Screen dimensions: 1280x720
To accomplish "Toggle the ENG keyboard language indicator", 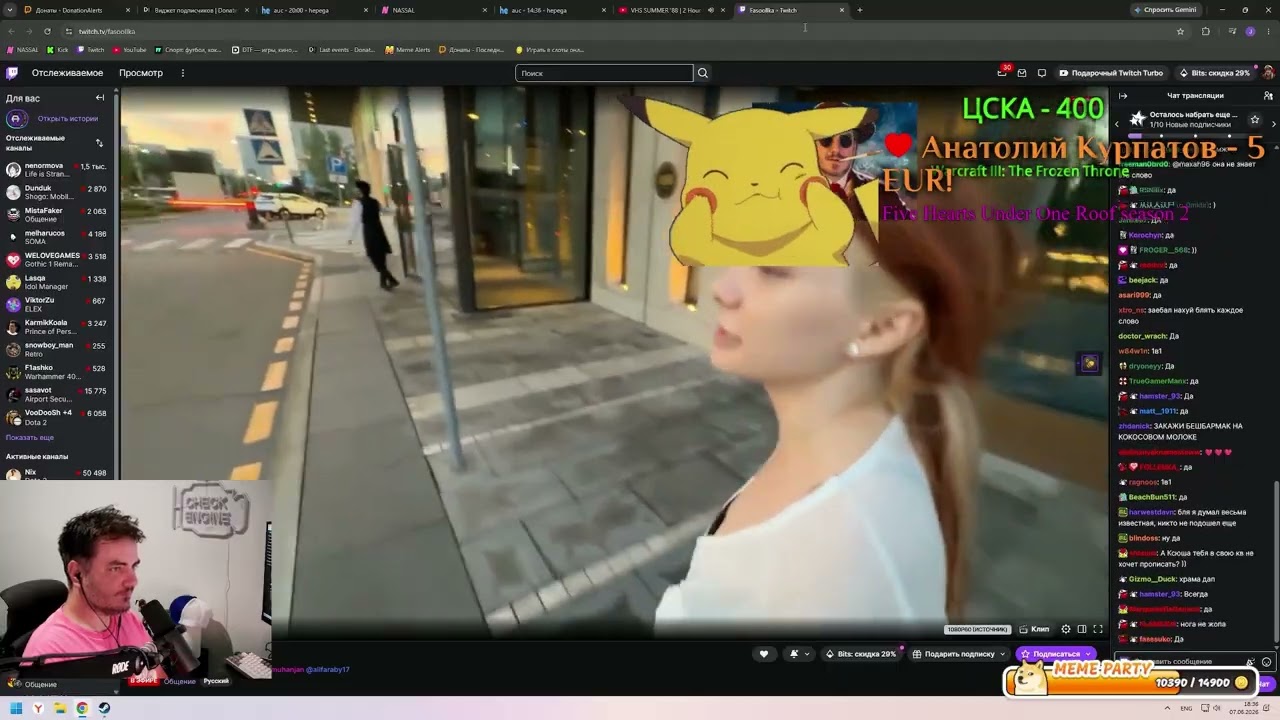I will 1186,709.
